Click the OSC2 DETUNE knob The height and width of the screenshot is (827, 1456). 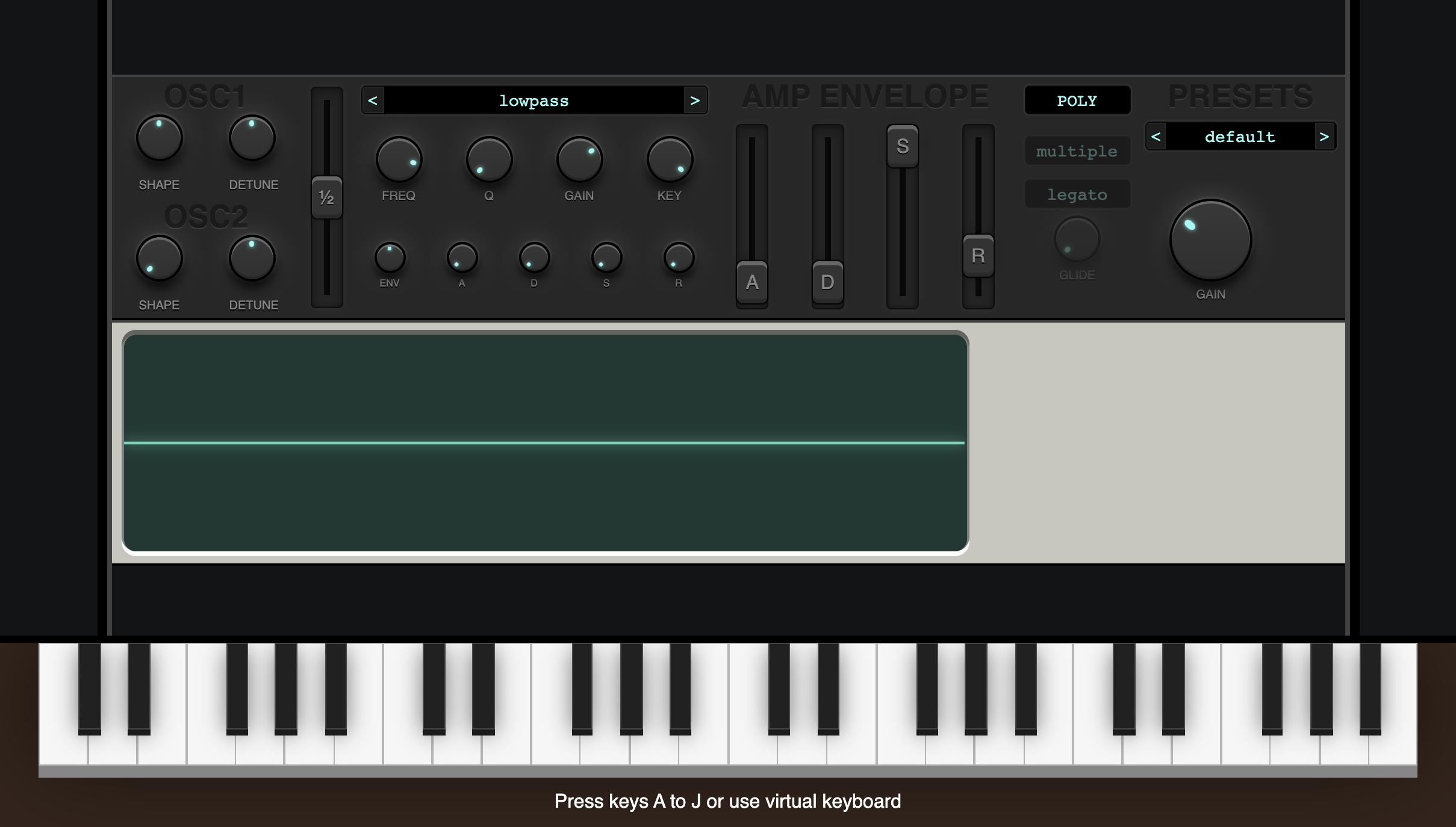click(x=252, y=259)
